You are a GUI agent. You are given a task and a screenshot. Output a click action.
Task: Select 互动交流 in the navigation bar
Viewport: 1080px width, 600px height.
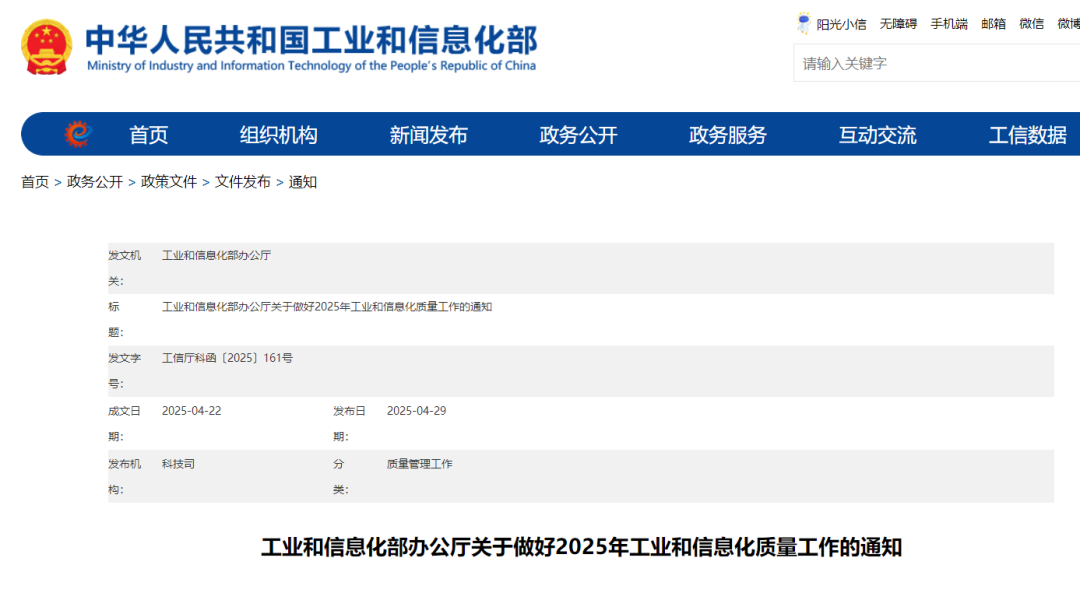tap(877, 135)
